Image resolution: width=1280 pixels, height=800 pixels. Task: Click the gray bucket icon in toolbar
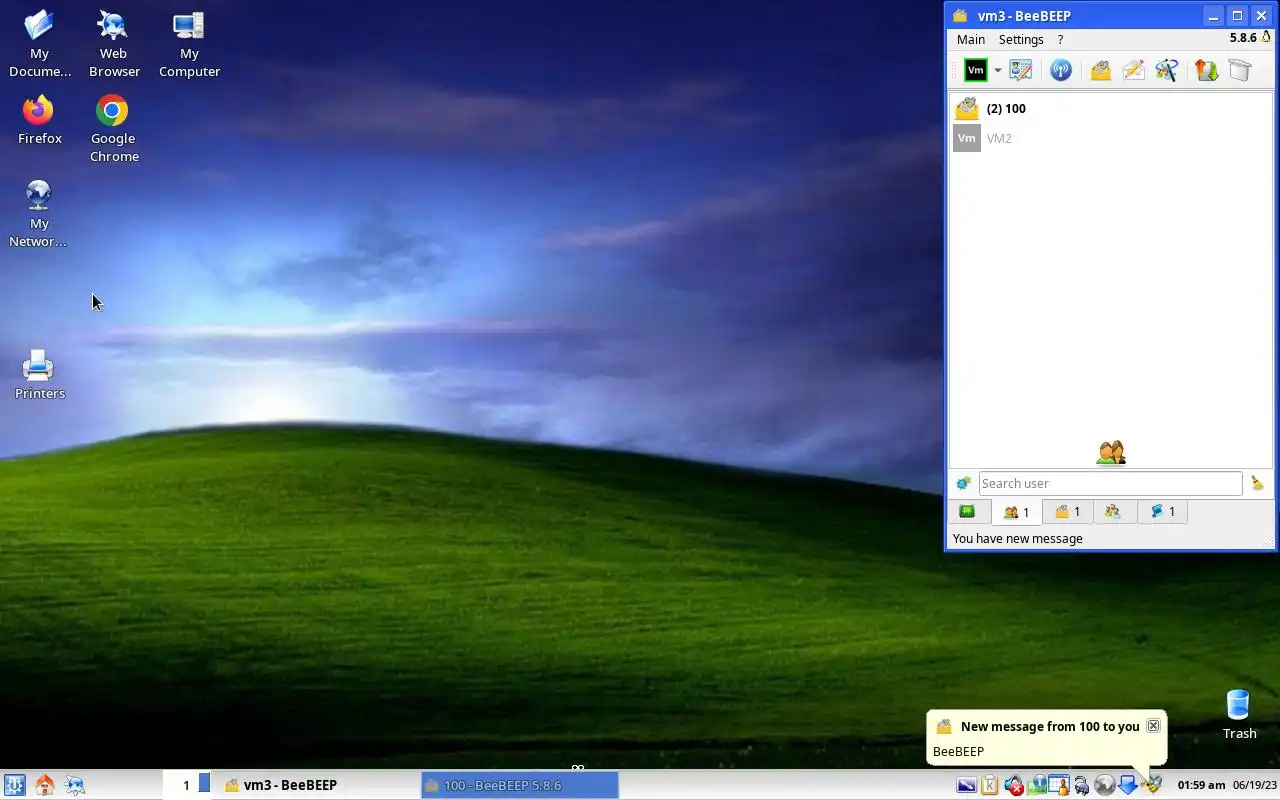[x=1240, y=70]
